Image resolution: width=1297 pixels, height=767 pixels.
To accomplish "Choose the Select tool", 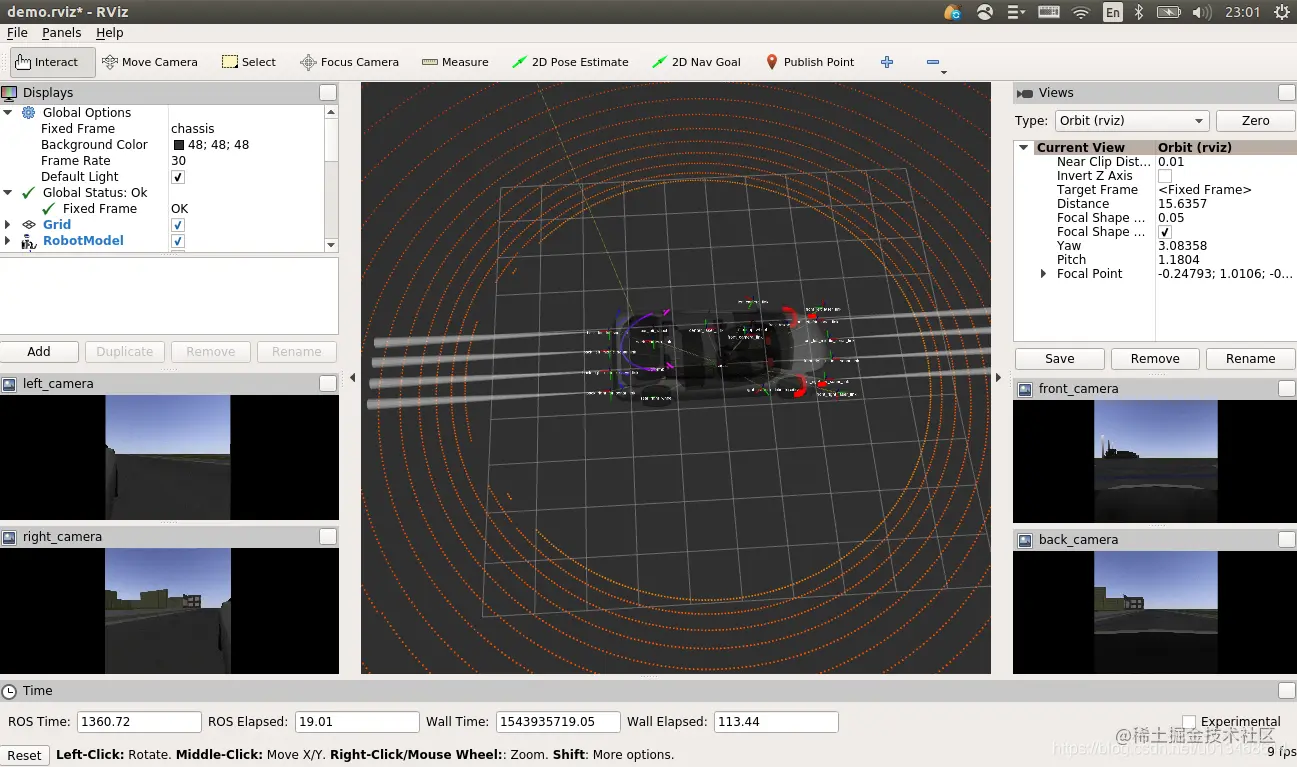I will (x=249, y=62).
